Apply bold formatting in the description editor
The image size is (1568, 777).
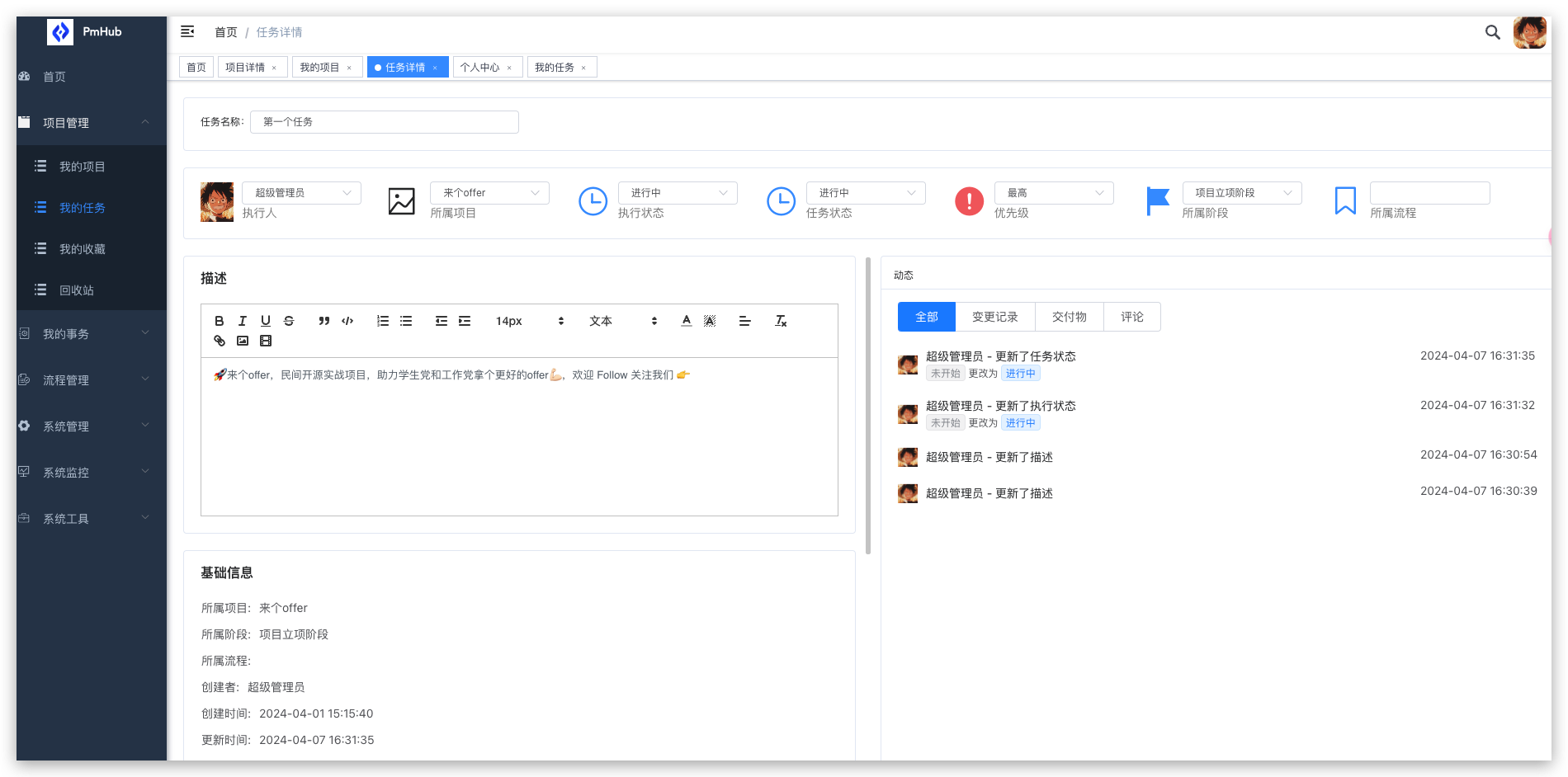click(x=220, y=321)
